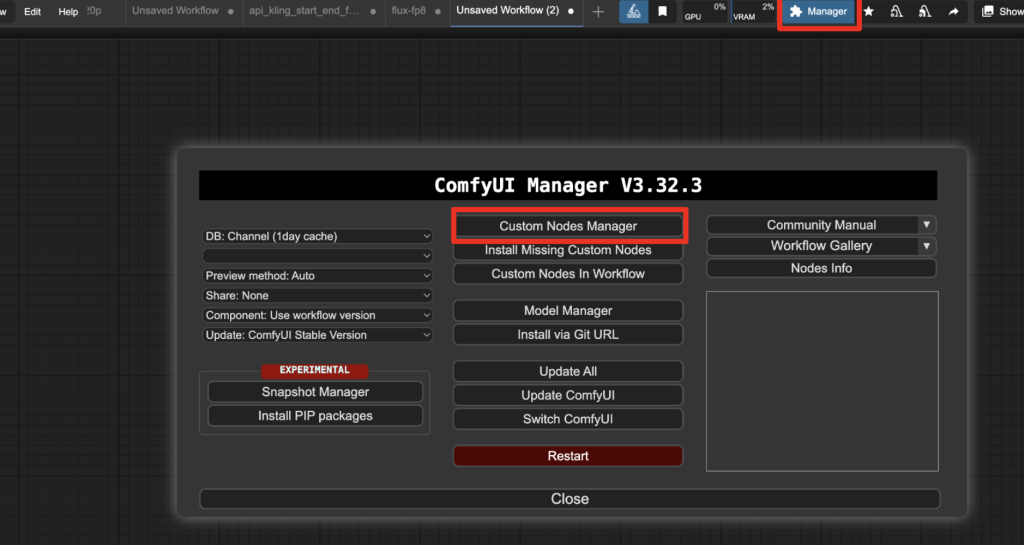Expand the Workflow Gallery dropdown arrow
Viewport: 1024px width, 545px height.
click(927, 246)
